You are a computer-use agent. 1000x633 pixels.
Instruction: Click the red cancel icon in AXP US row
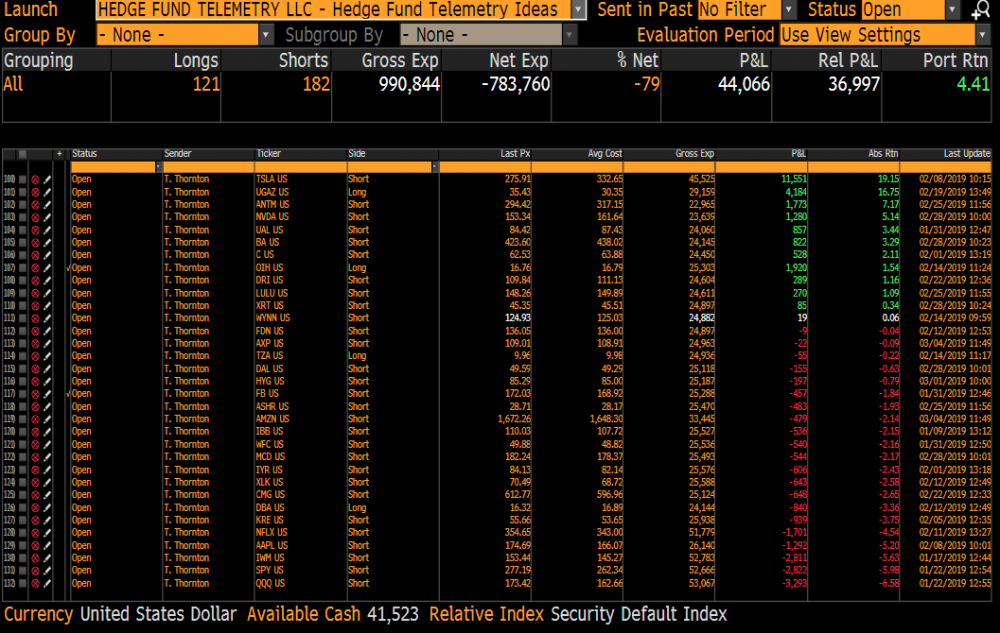(35, 344)
